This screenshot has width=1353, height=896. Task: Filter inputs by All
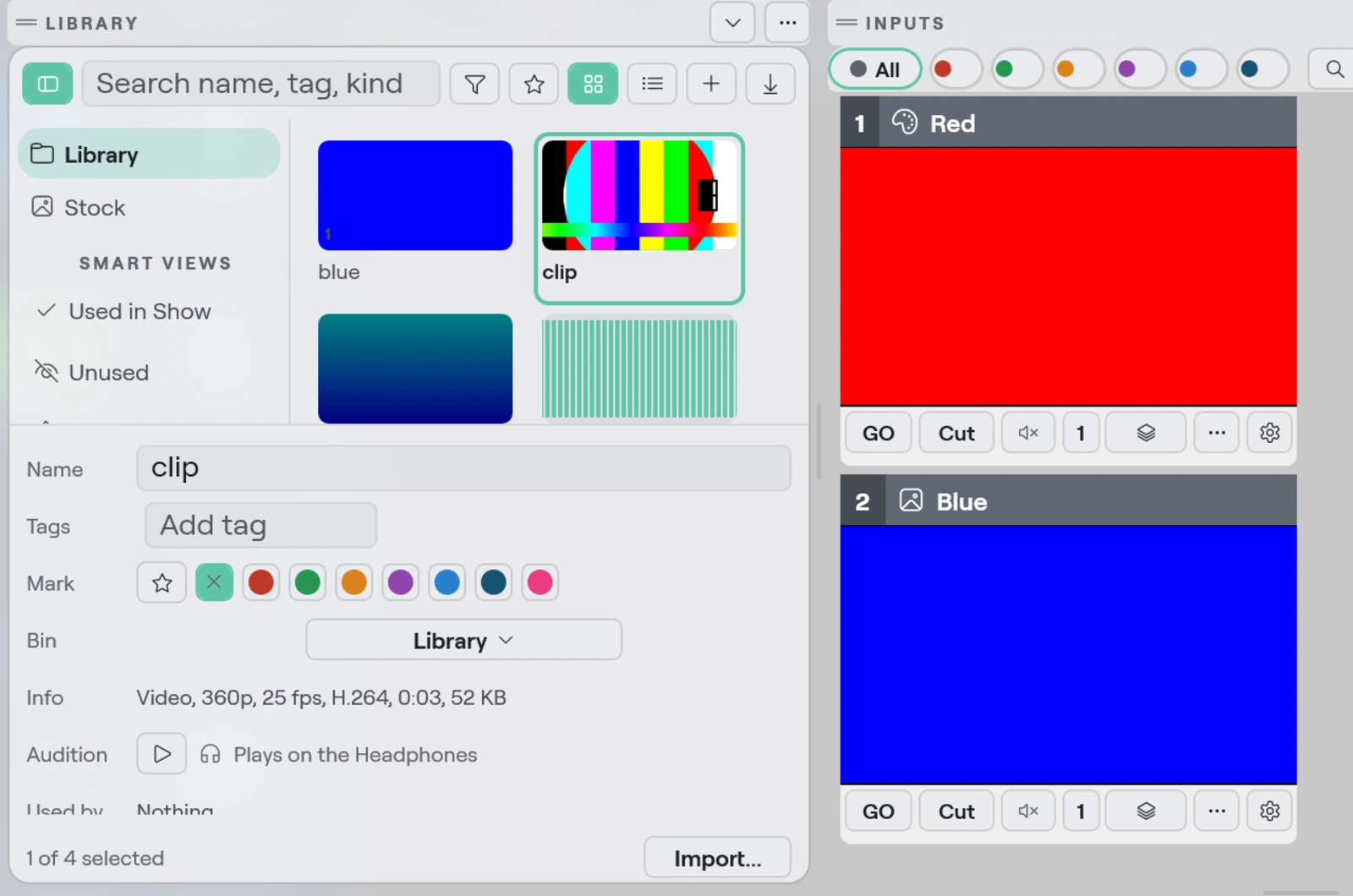pos(874,69)
